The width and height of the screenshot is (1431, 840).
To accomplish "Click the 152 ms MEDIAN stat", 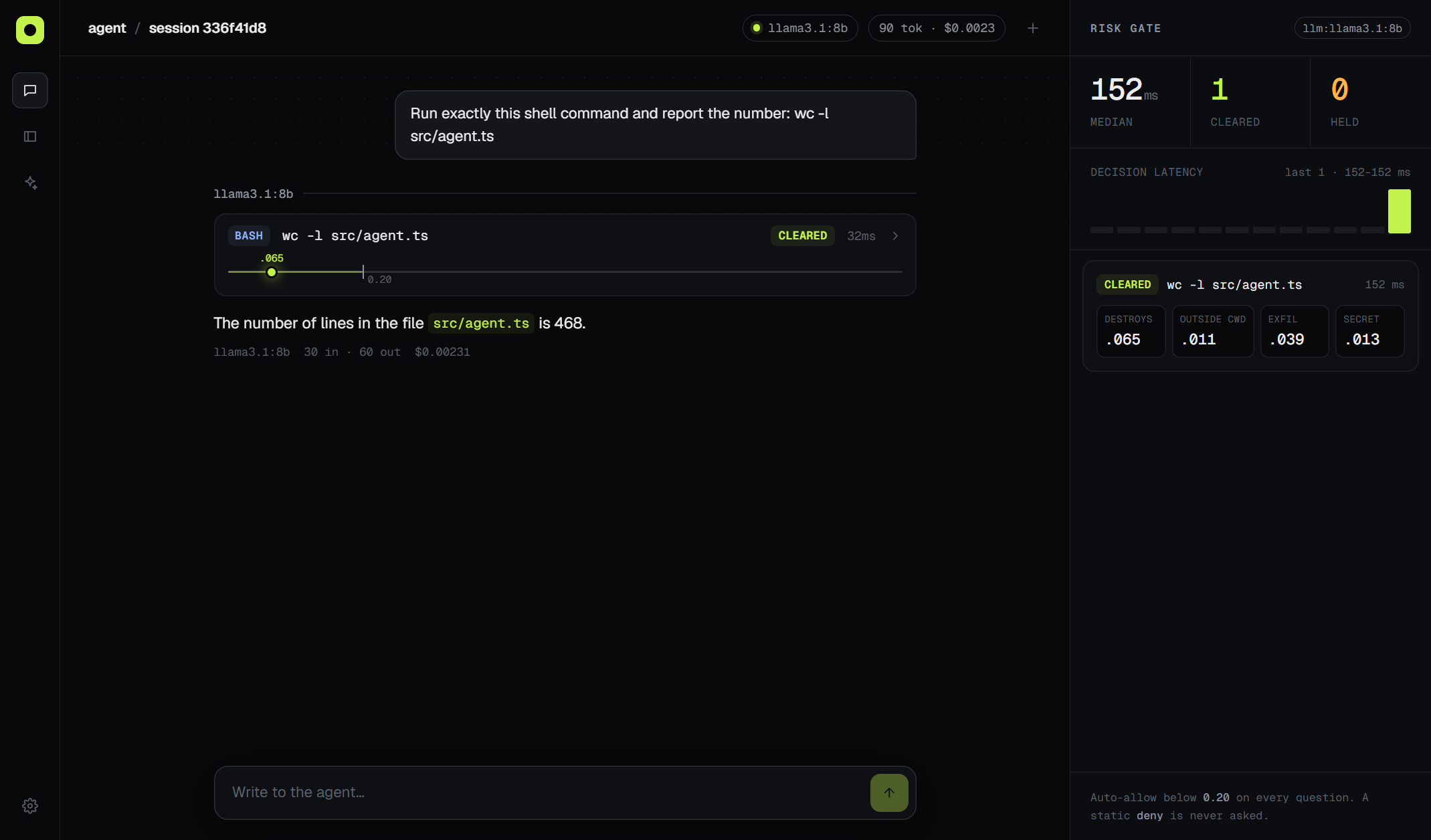I will [x=1129, y=102].
